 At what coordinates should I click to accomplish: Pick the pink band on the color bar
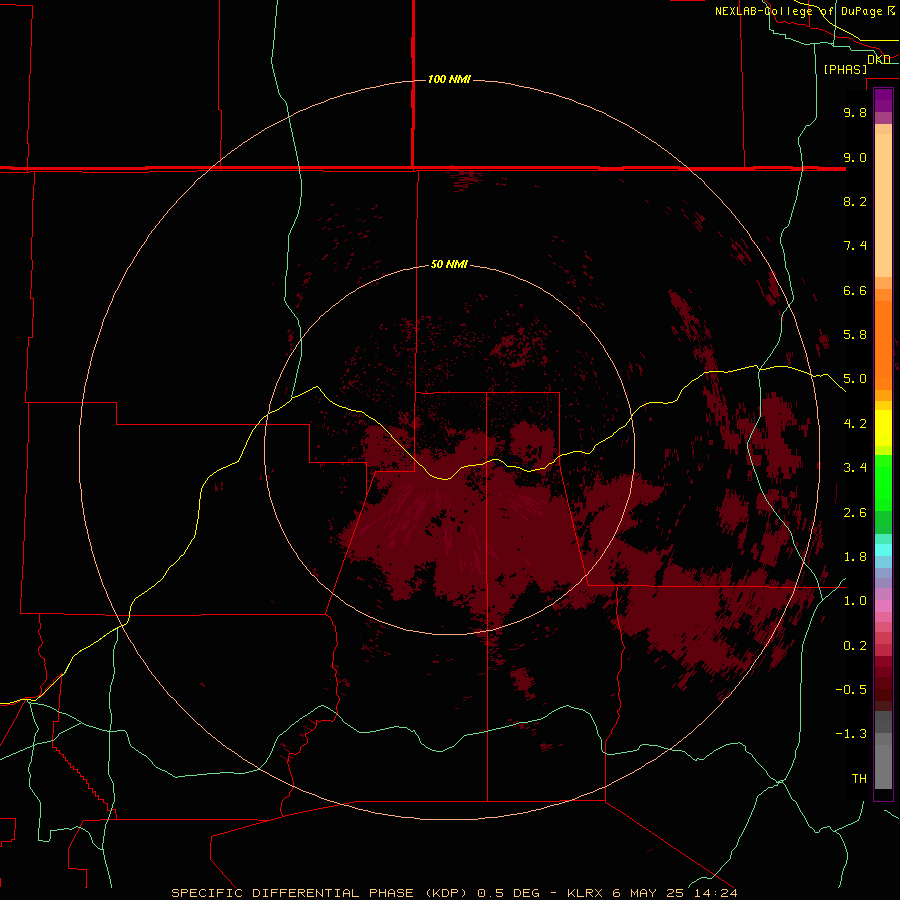(x=883, y=606)
